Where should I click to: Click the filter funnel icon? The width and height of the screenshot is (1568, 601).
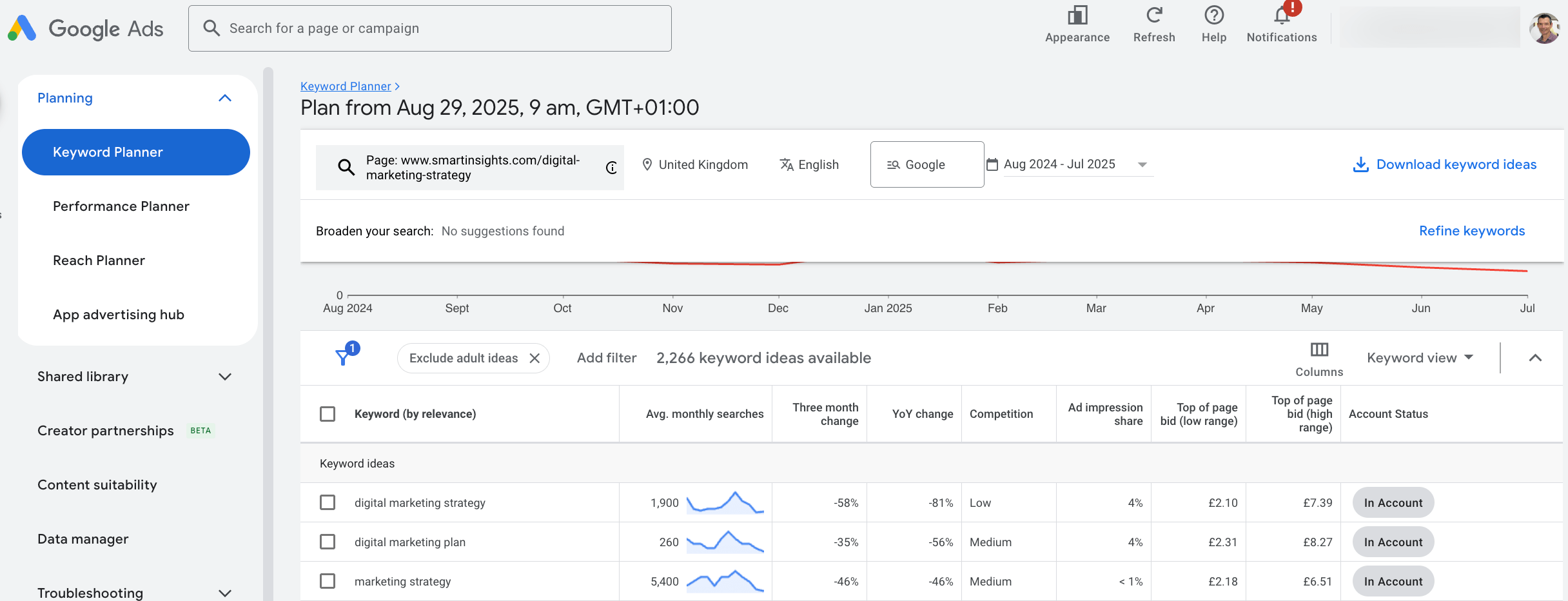[344, 357]
